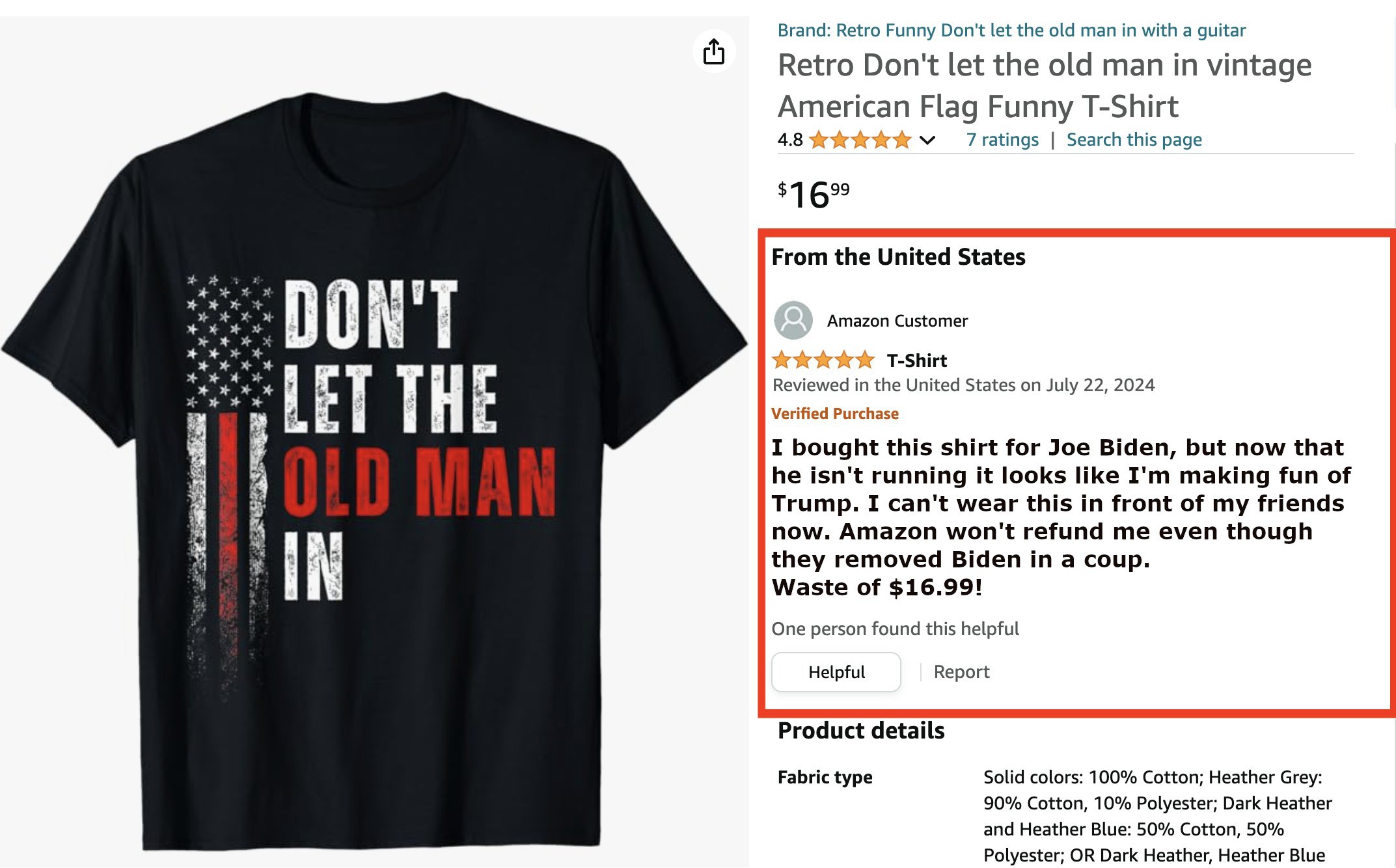Click the Verified Purchase label
The width and height of the screenshot is (1396, 868).
point(834,414)
